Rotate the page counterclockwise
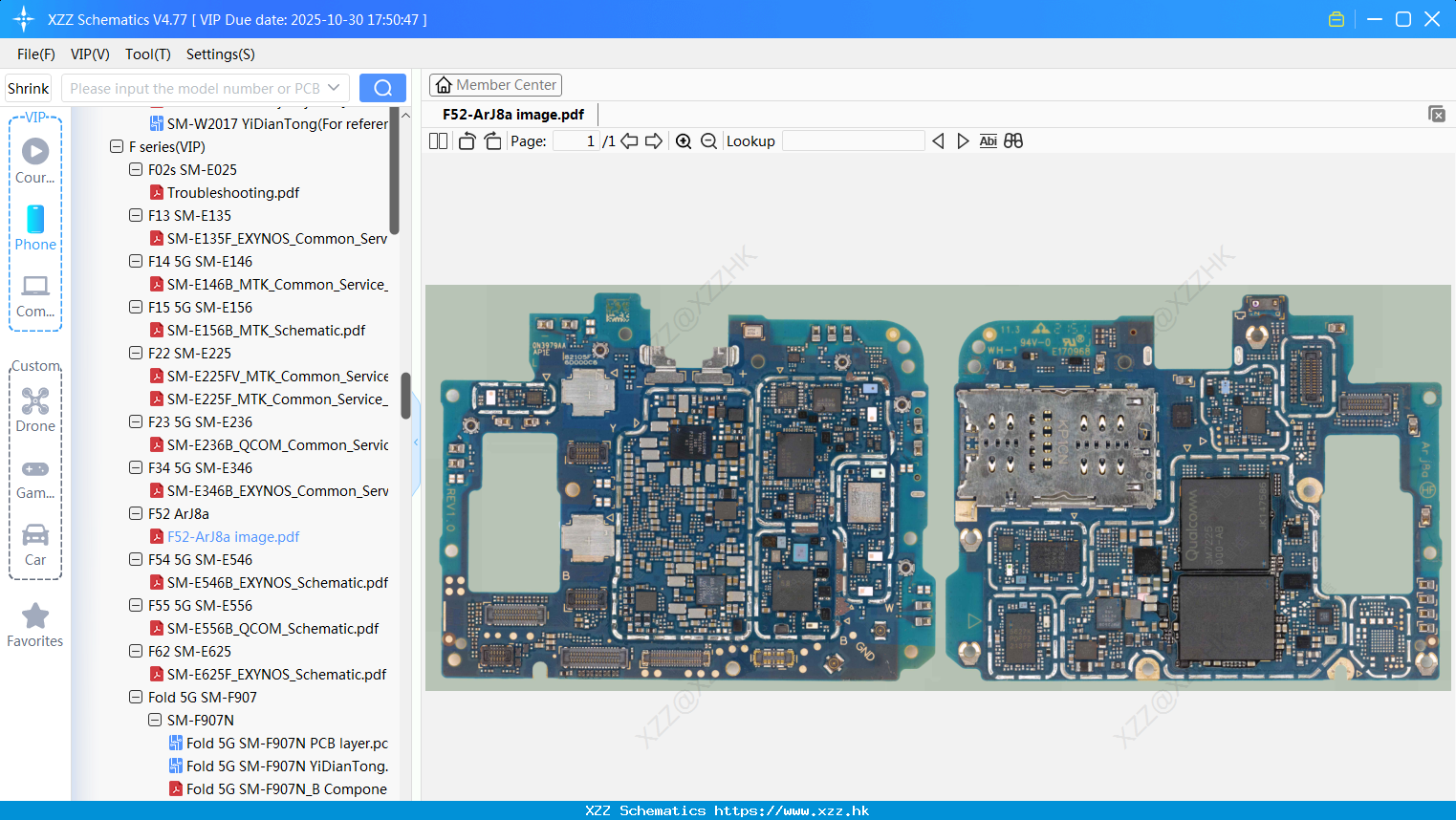Viewport: 1456px width, 820px height. (467, 141)
